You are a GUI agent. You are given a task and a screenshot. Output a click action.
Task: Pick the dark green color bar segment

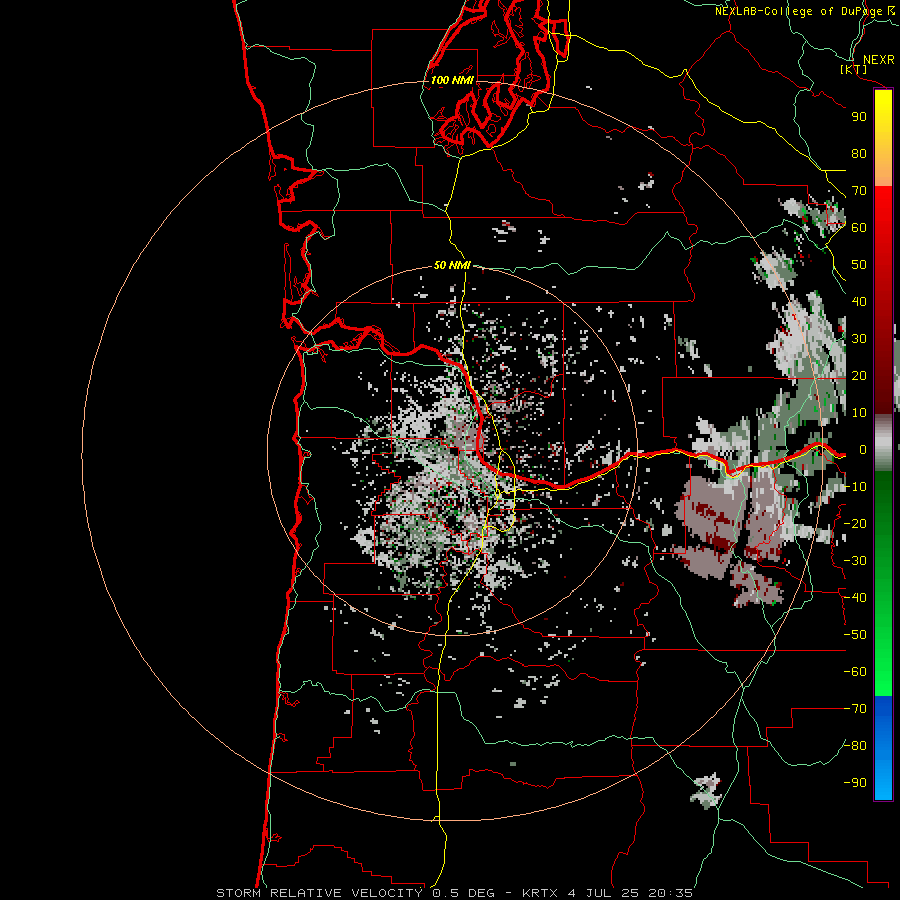tap(883, 505)
